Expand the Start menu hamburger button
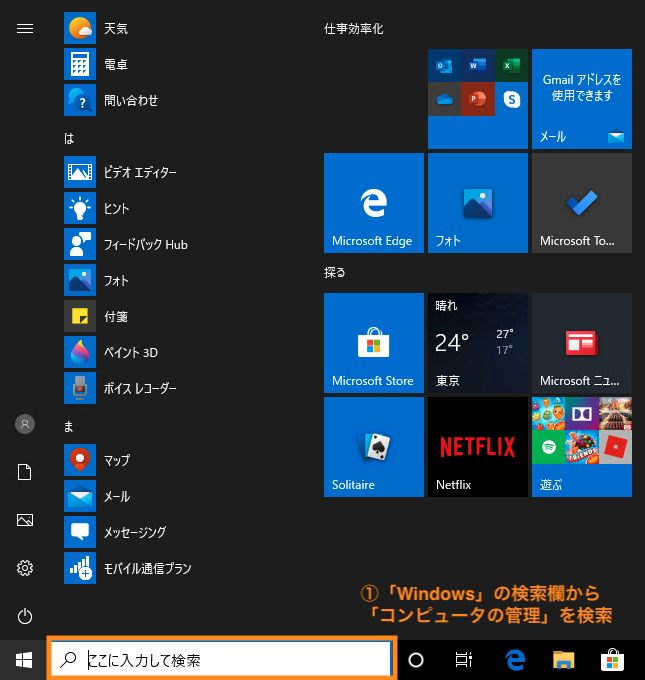This screenshot has width=645, height=680. [25, 29]
